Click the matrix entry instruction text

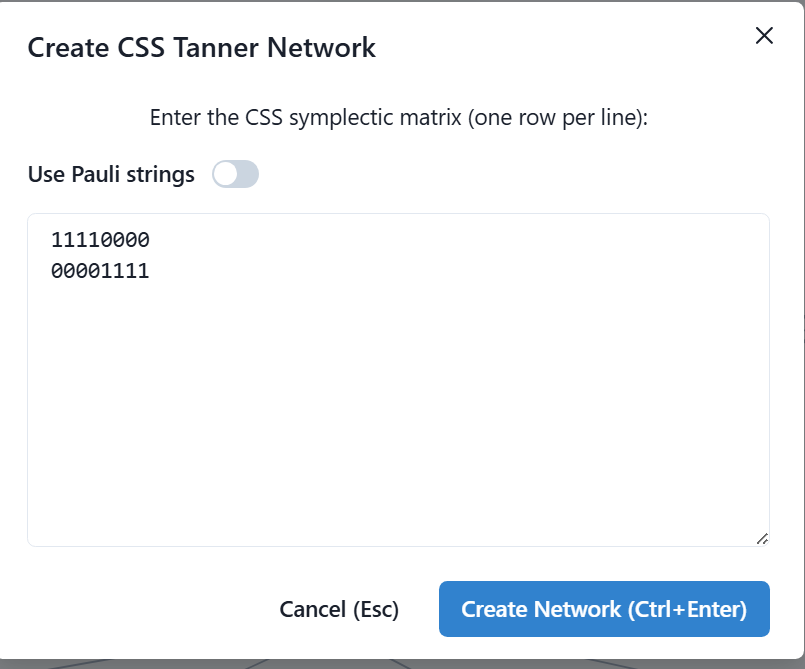pos(398,118)
